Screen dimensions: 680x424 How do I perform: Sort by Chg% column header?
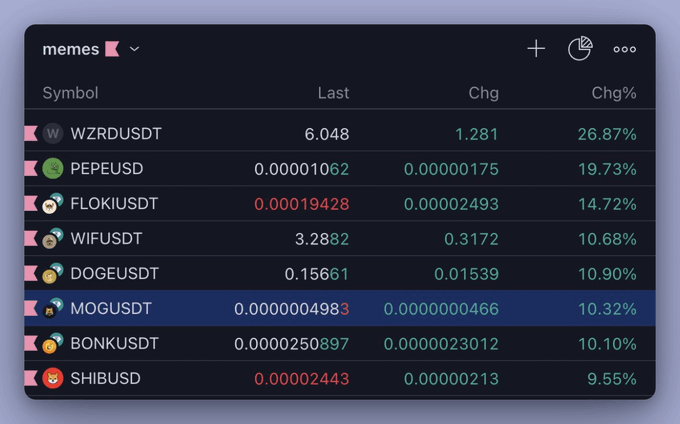tap(614, 93)
